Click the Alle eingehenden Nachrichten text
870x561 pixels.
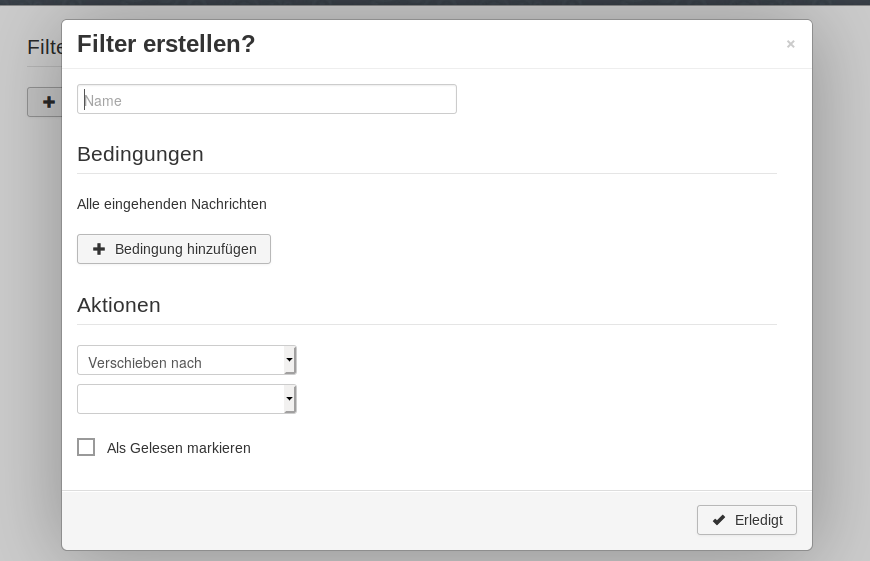(172, 204)
